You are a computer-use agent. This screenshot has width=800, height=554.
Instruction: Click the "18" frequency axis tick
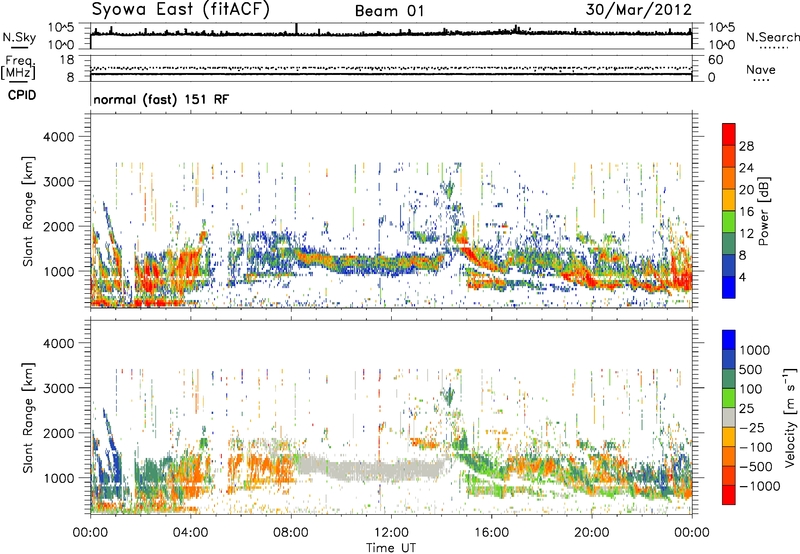(x=67, y=60)
